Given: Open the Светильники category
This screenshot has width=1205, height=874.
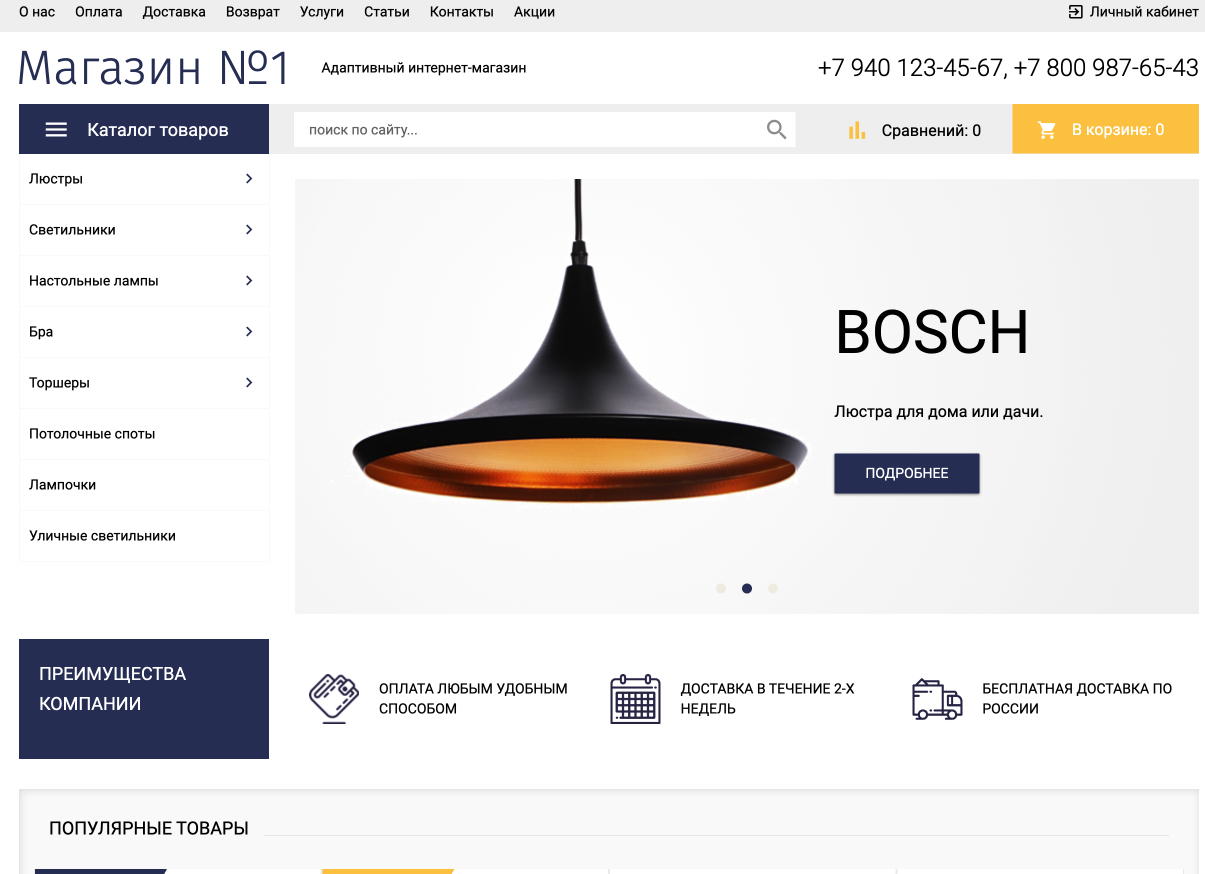Looking at the screenshot, I should tap(144, 230).
